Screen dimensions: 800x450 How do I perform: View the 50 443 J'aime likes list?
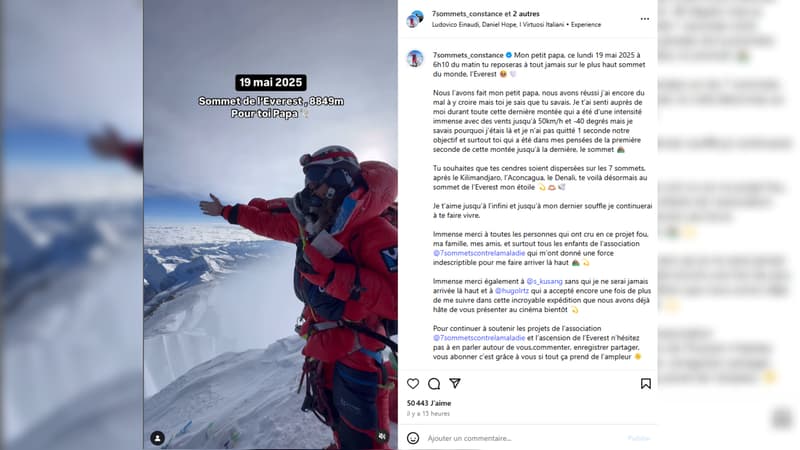click(429, 403)
